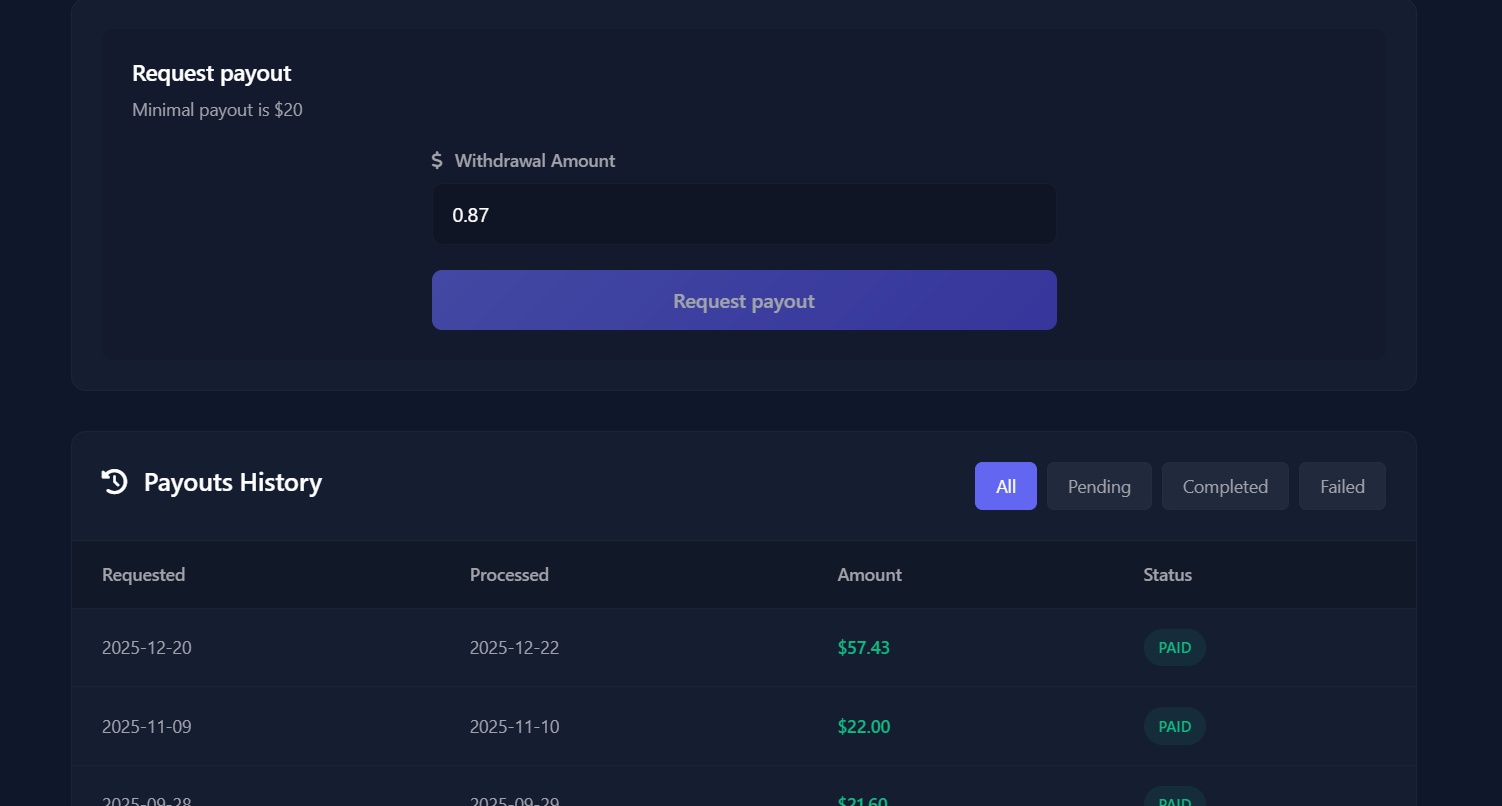Click the dollar sign icon
1502x806 pixels.
pos(437,160)
